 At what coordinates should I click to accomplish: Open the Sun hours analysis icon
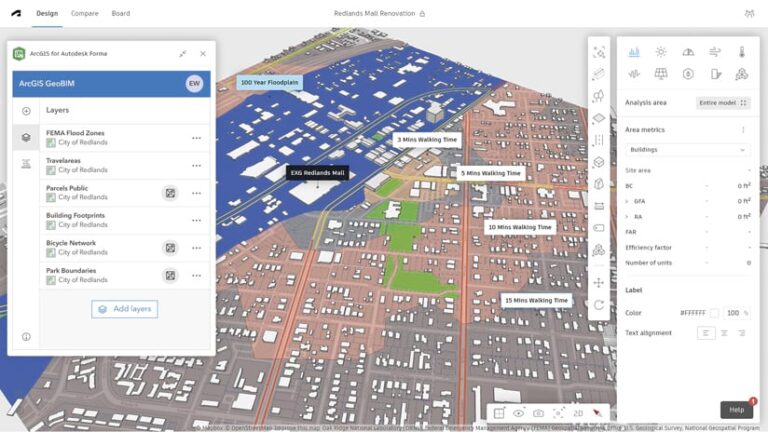tap(661, 52)
